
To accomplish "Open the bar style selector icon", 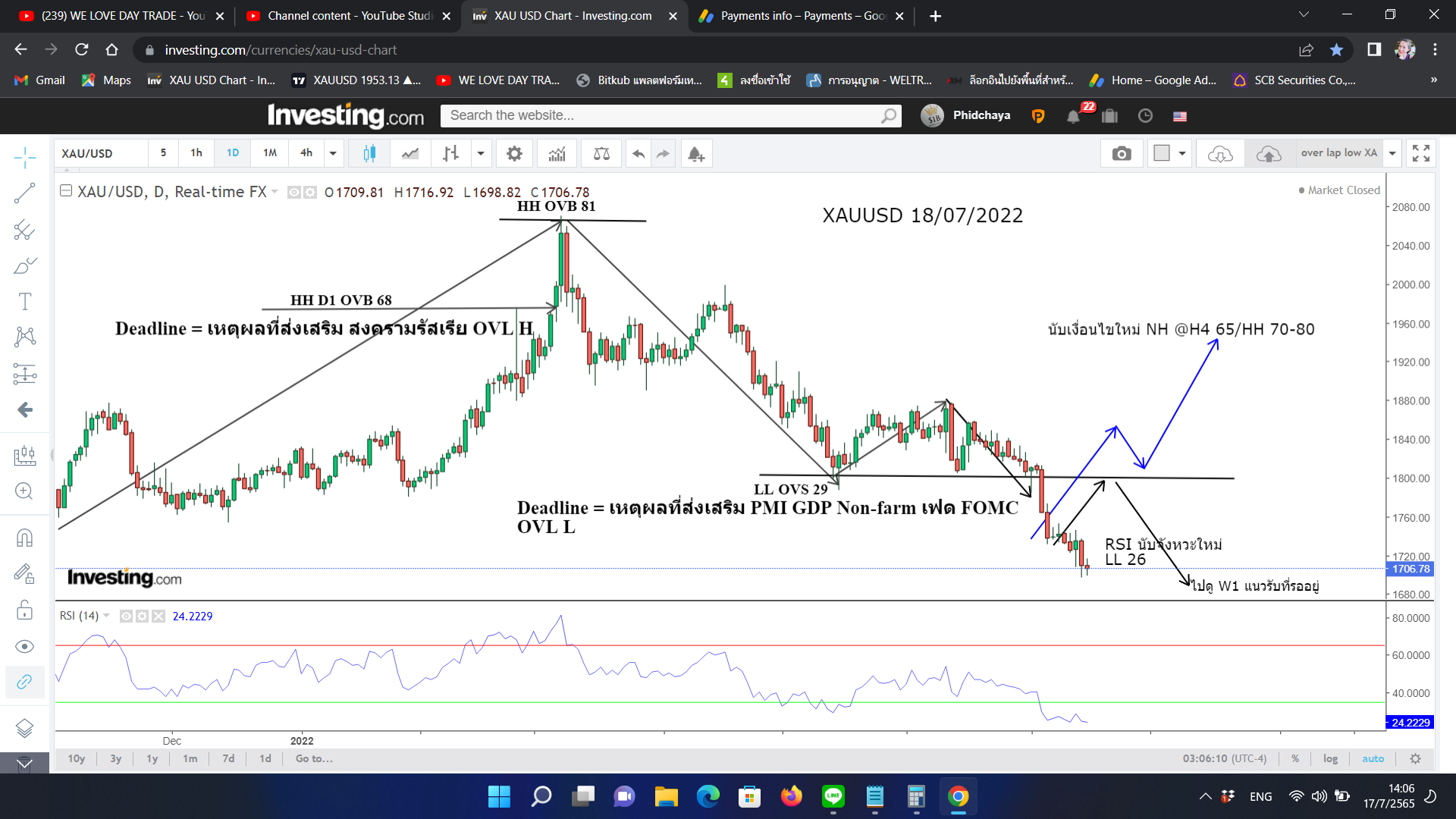I will coord(450,154).
